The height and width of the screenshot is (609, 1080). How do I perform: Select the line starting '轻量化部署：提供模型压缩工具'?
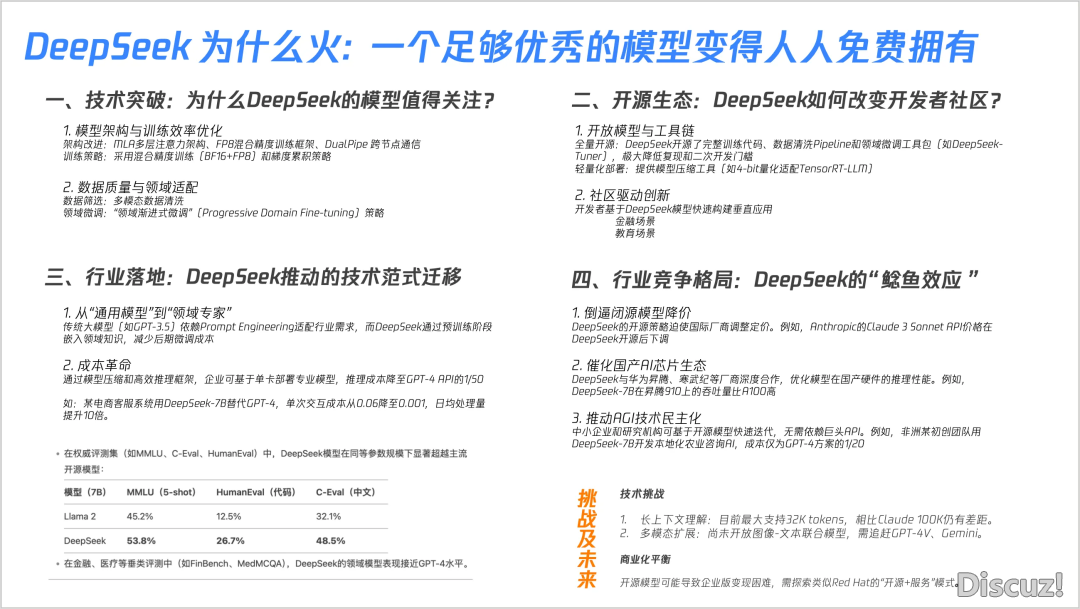pyautogui.click(x=724, y=169)
